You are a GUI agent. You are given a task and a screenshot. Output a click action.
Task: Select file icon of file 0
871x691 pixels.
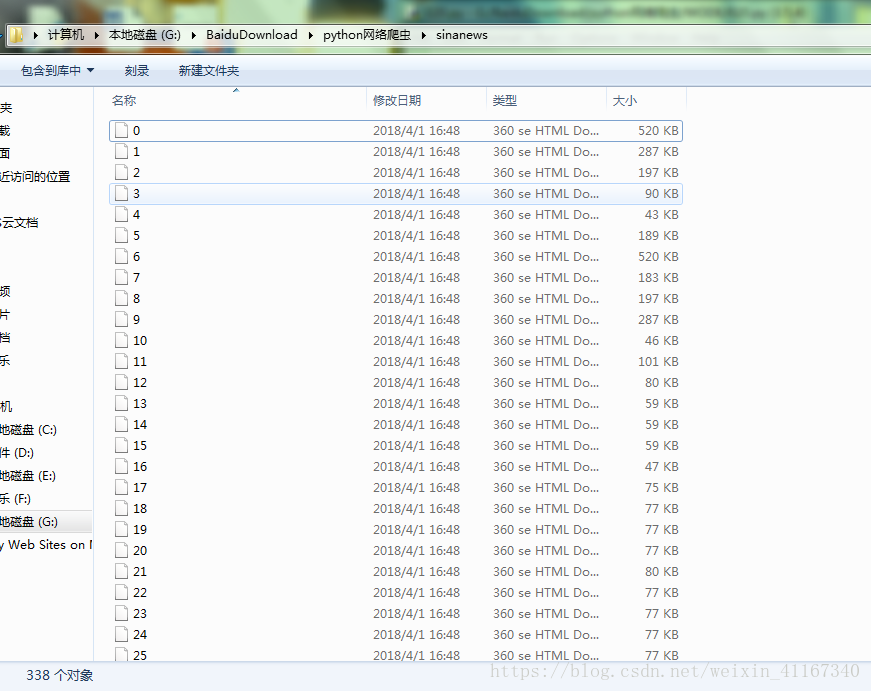click(121, 131)
